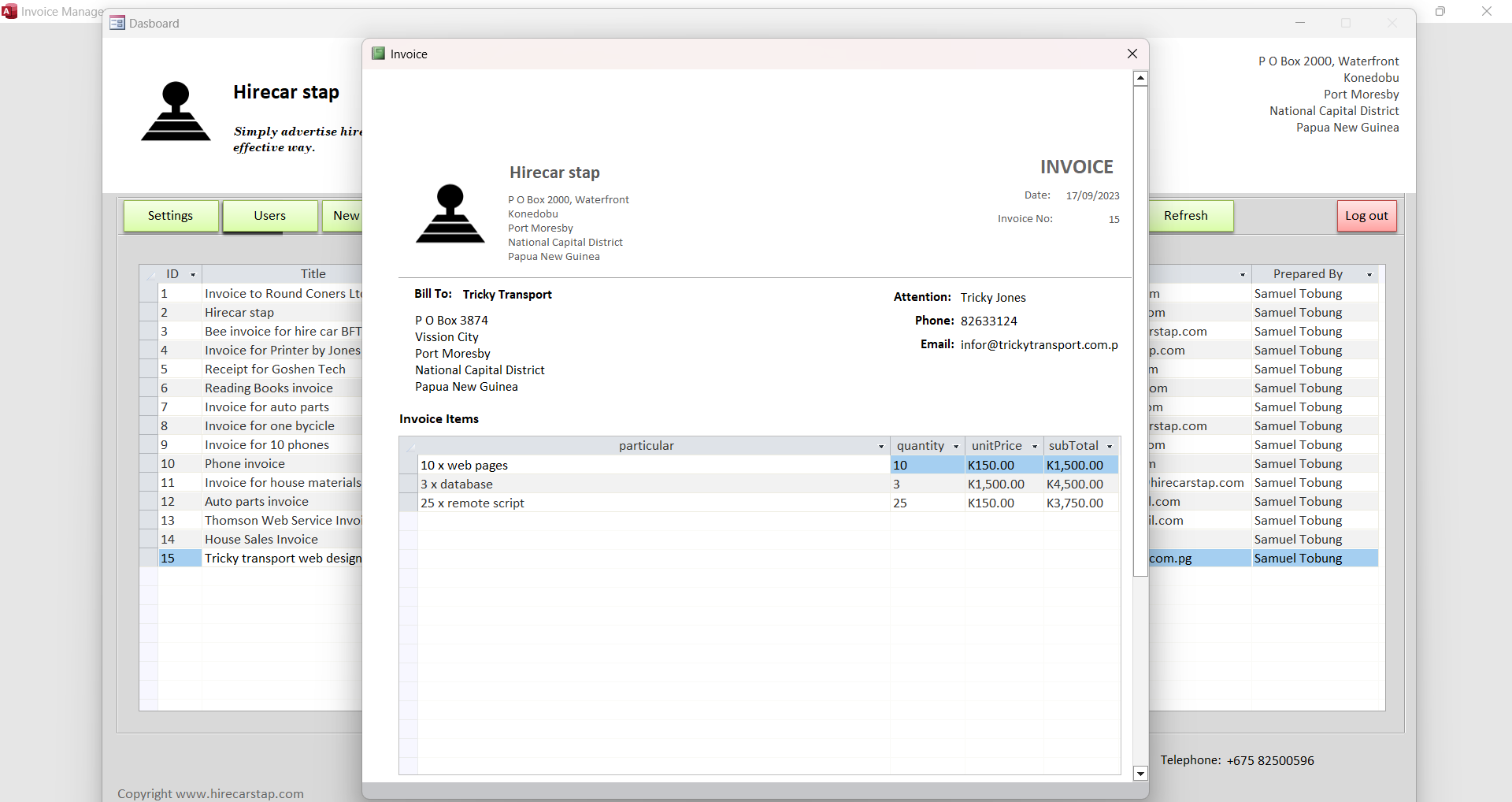Screen dimensions: 1512x802
Task: Select 'Invoice to Round Coners' row in Dasboard
Action: click(x=282, y=293)
